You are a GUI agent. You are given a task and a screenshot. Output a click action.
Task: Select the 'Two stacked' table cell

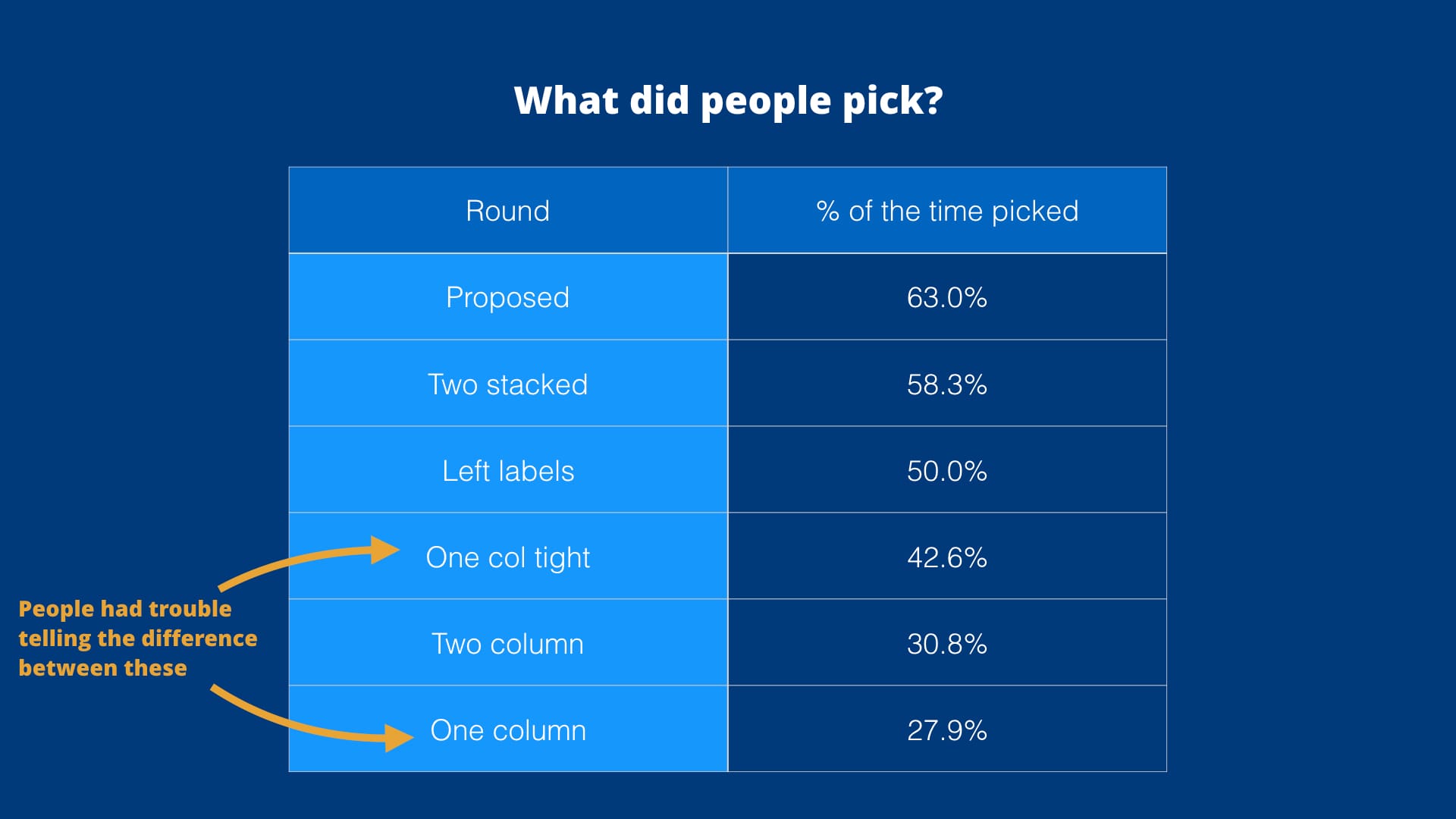tap(507, 384)
